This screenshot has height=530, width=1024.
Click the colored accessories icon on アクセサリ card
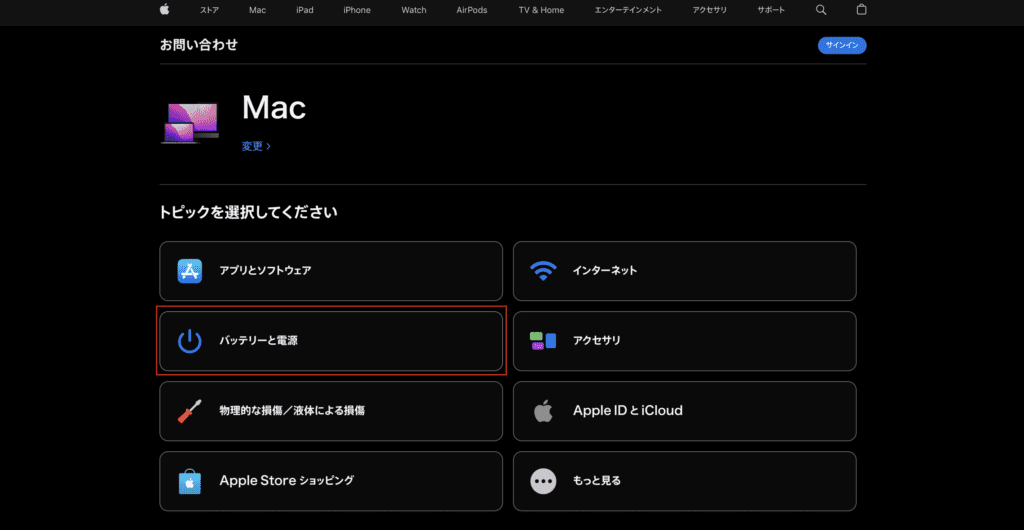tap(543, 341)
